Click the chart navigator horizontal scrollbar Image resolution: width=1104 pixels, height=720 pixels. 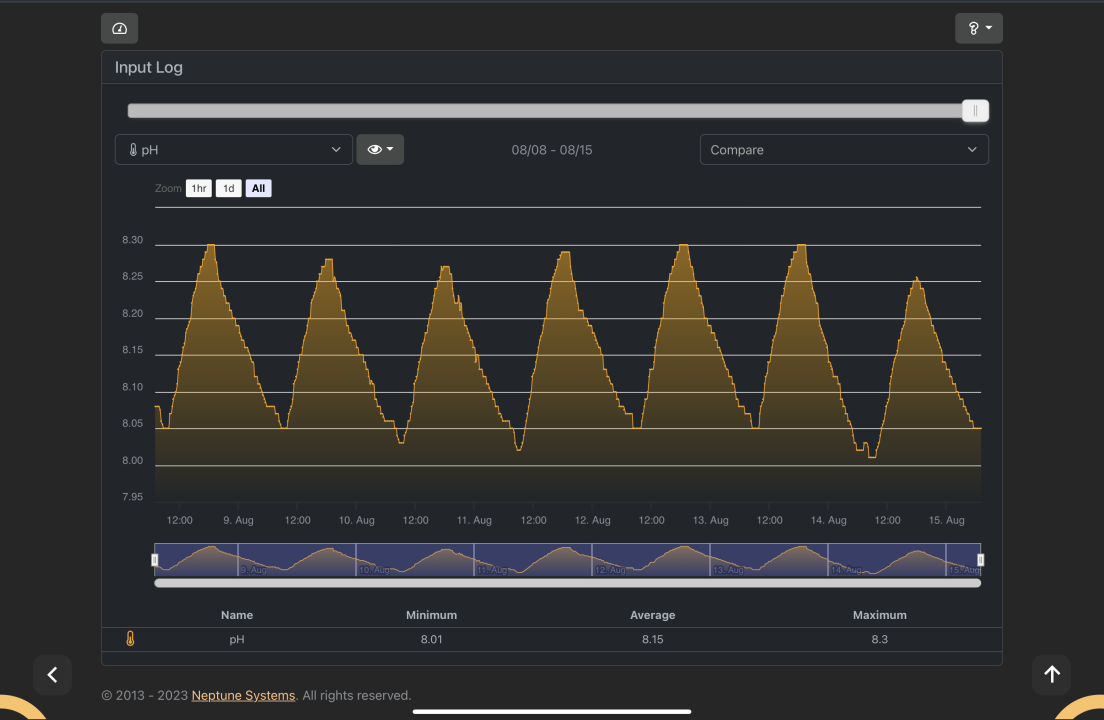tap(567, 582)
